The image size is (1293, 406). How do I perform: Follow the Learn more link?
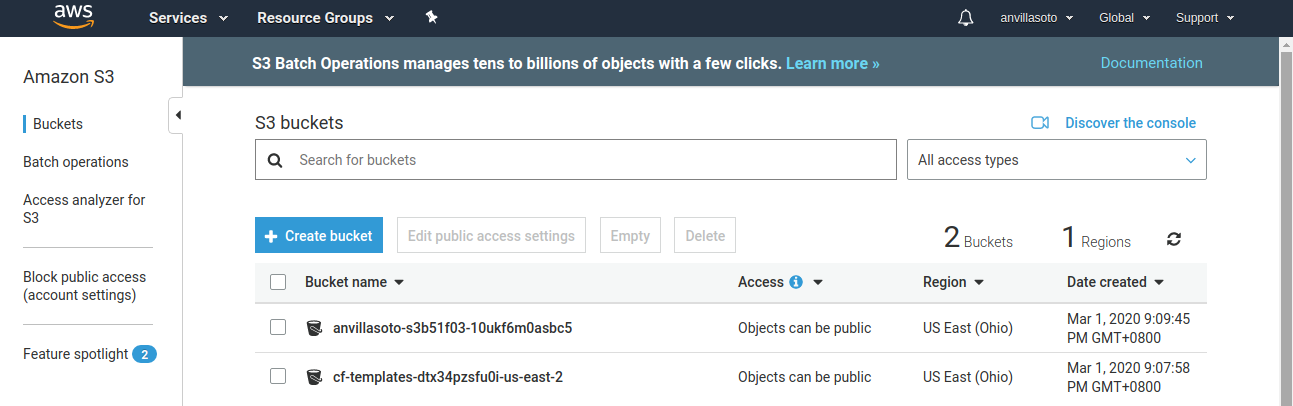tap(833, 63)
